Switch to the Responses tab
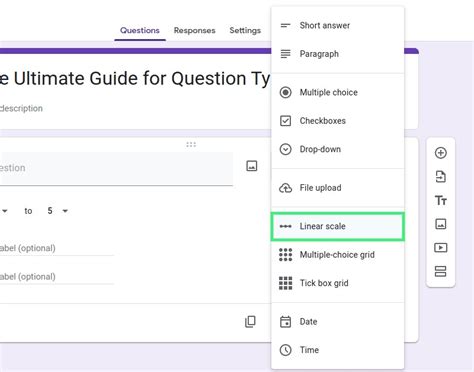 pyautogui.click(x=195, y=31)
